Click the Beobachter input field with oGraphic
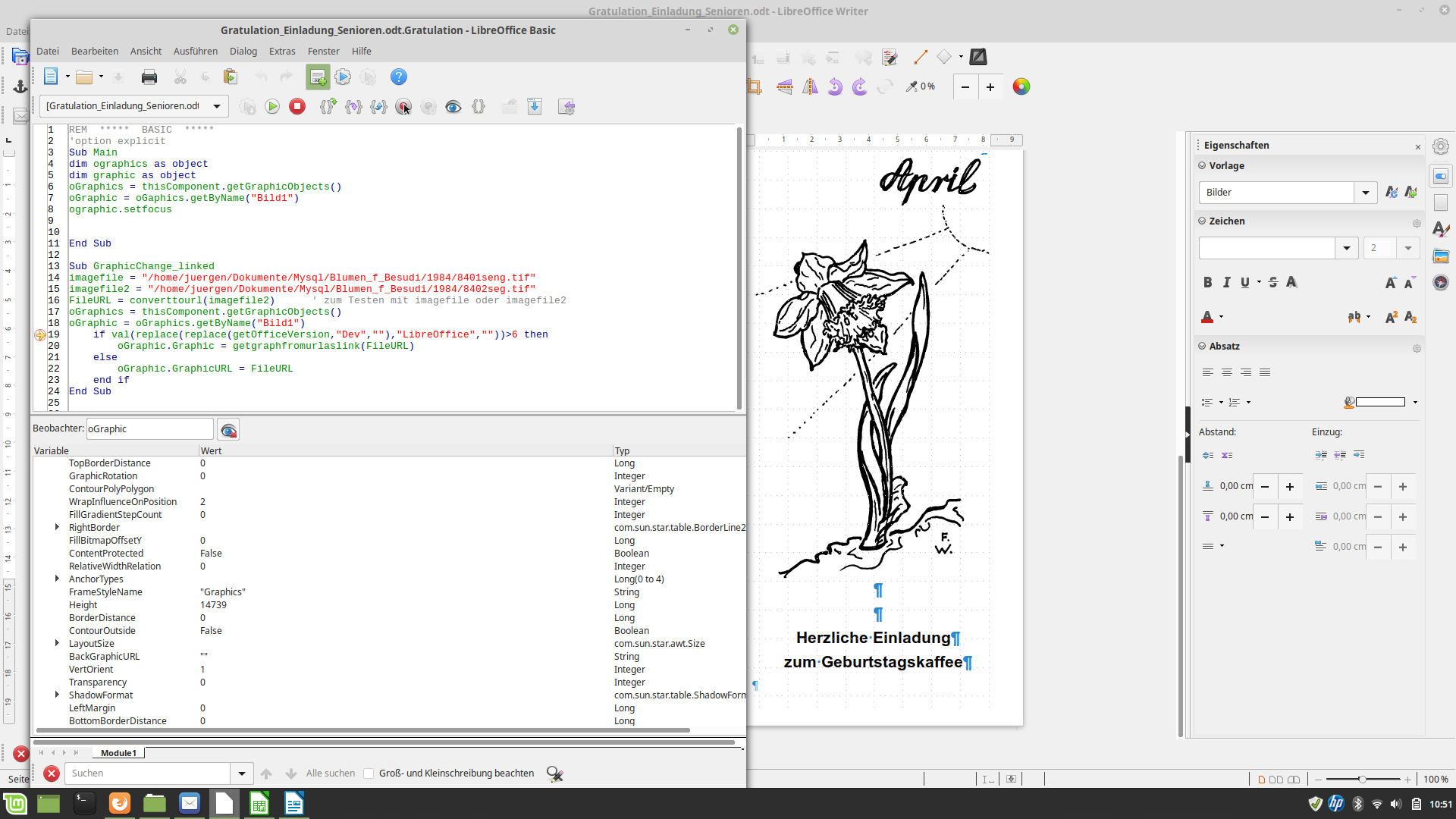The width and height of the screenshot is (1456, 819). [150, 429]
